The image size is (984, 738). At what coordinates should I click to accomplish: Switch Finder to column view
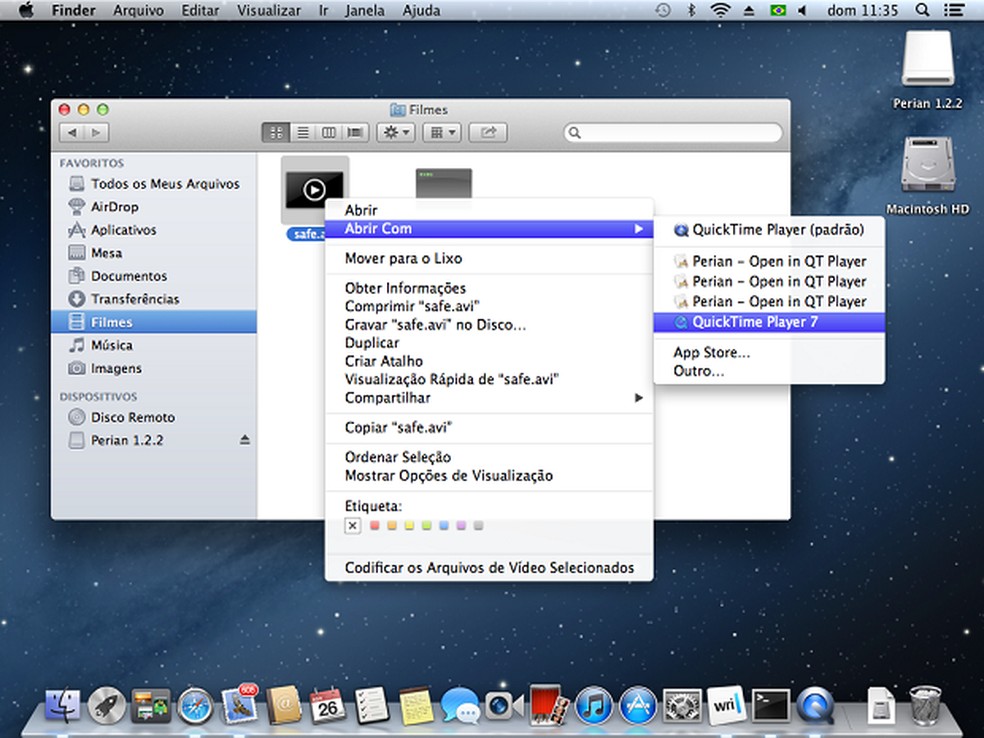point(328,132)
